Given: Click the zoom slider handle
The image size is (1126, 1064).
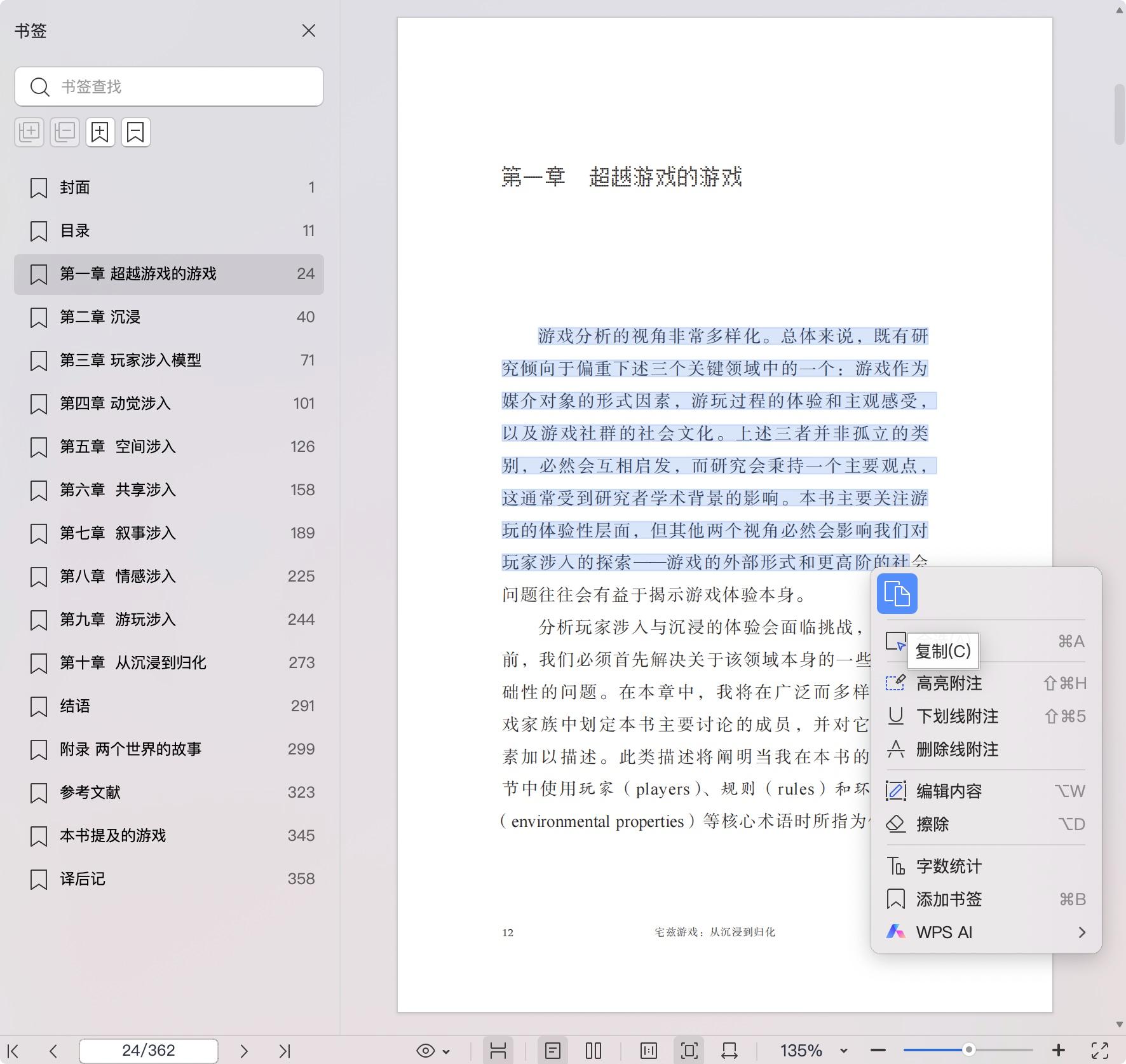Looking at the screenshot, I should (968, 1050).
